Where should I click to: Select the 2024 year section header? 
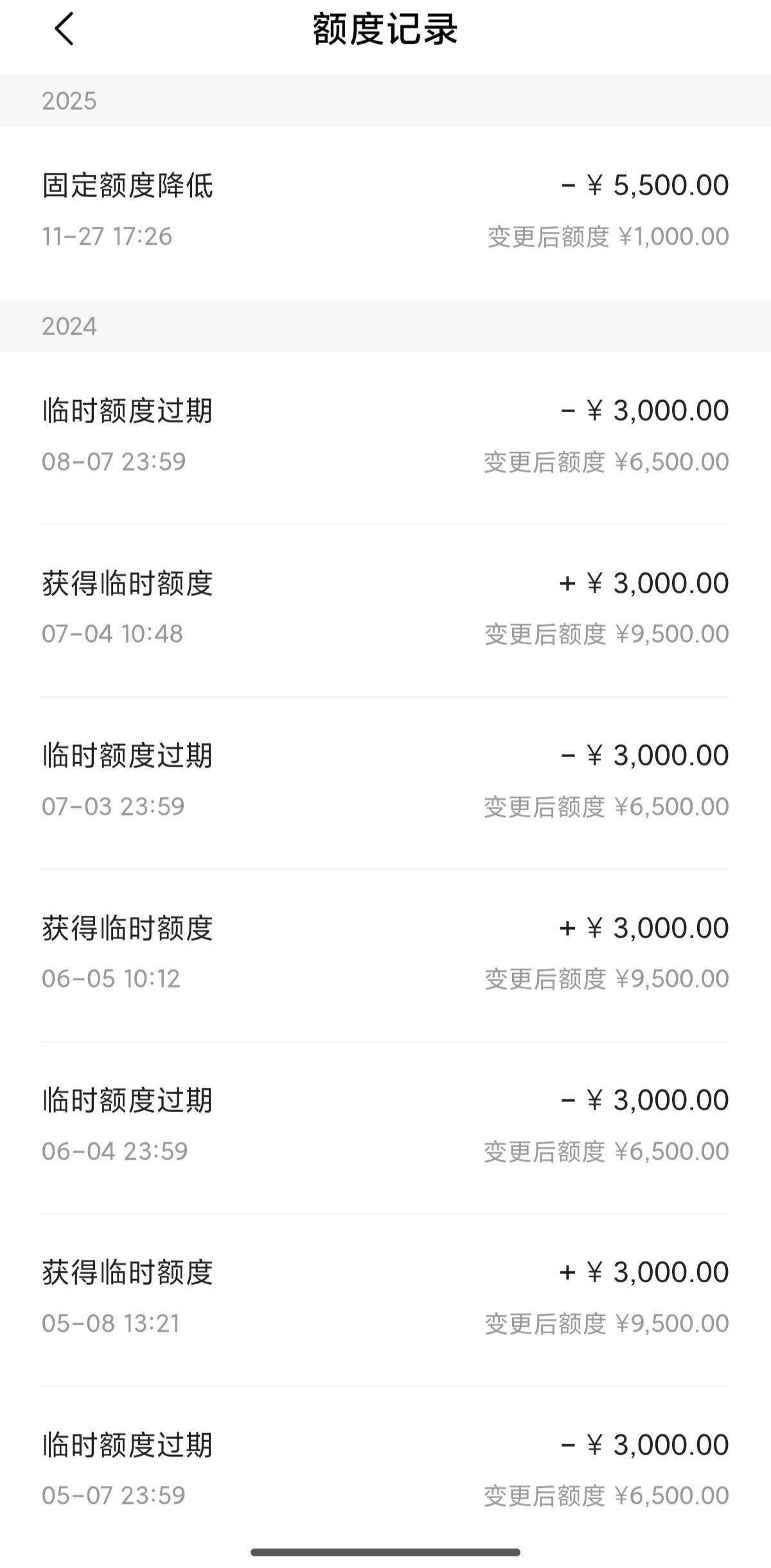(69, 326)
